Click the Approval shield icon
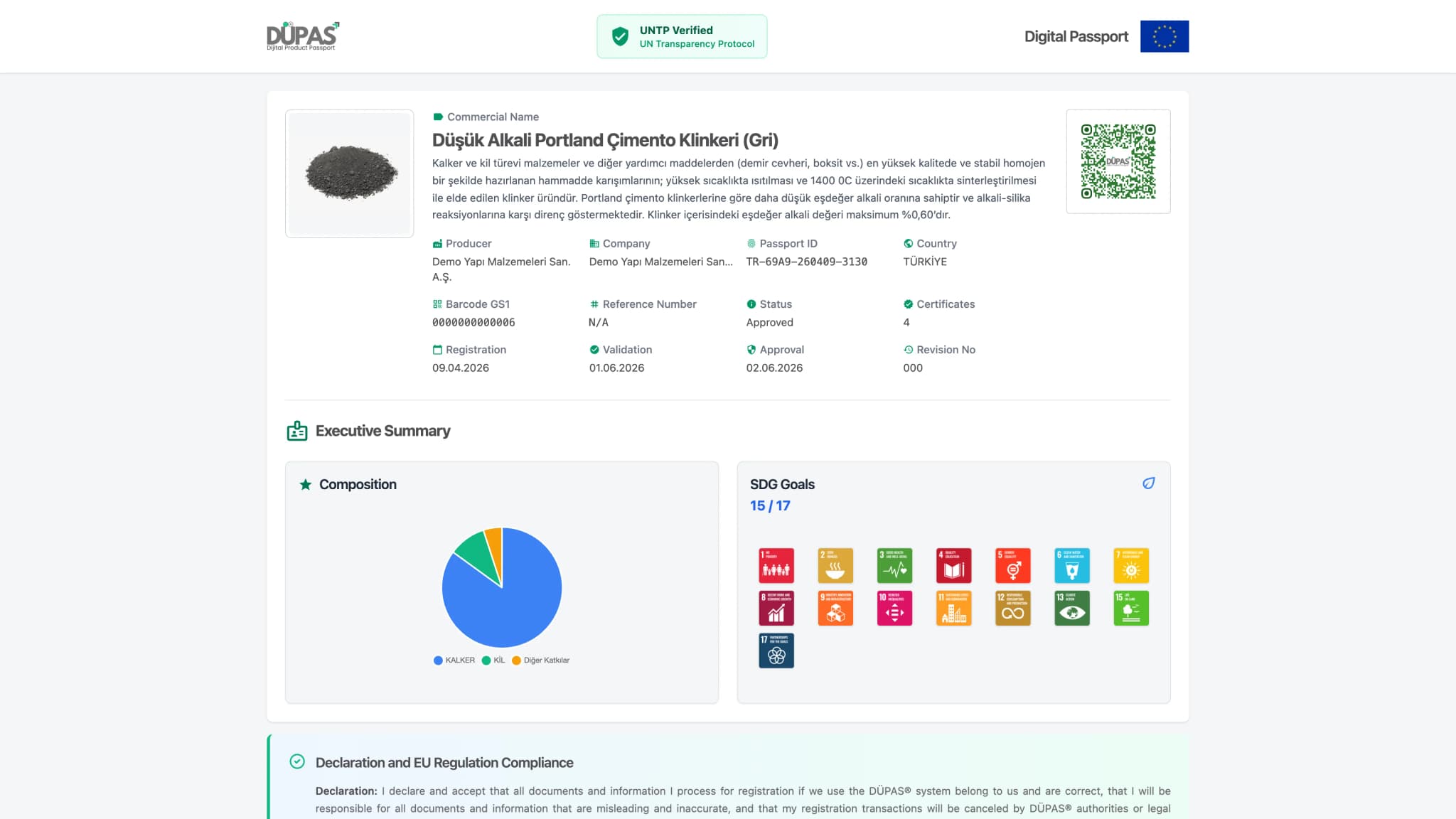 tap(751, 350)
